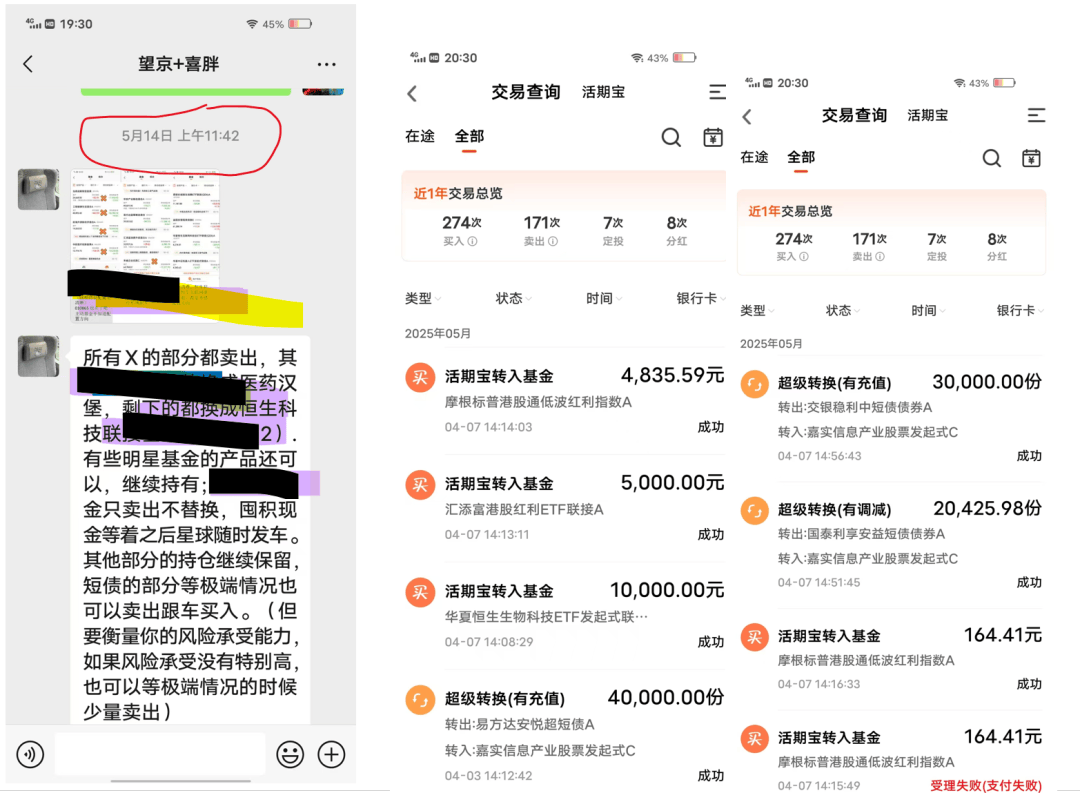Tap the 买入 info icon in middle screen

(x=473, y=241)
